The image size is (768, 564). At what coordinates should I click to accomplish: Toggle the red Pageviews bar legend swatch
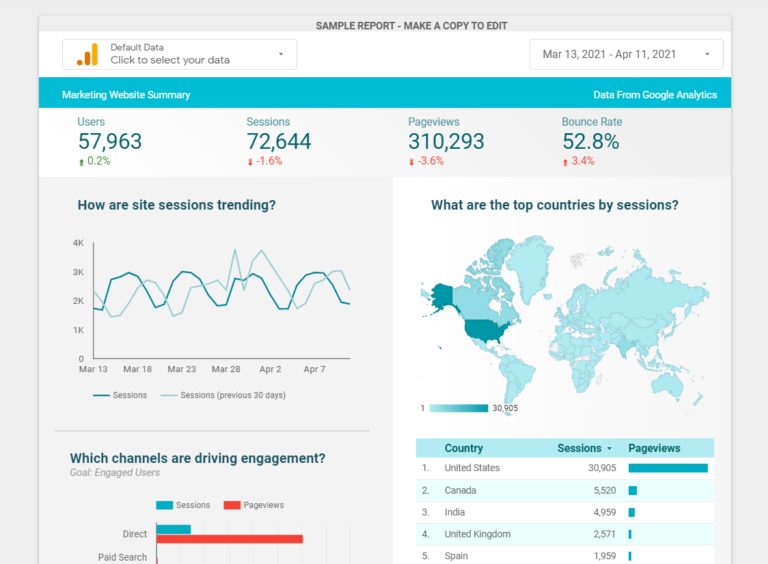click(x=232, y=505)
